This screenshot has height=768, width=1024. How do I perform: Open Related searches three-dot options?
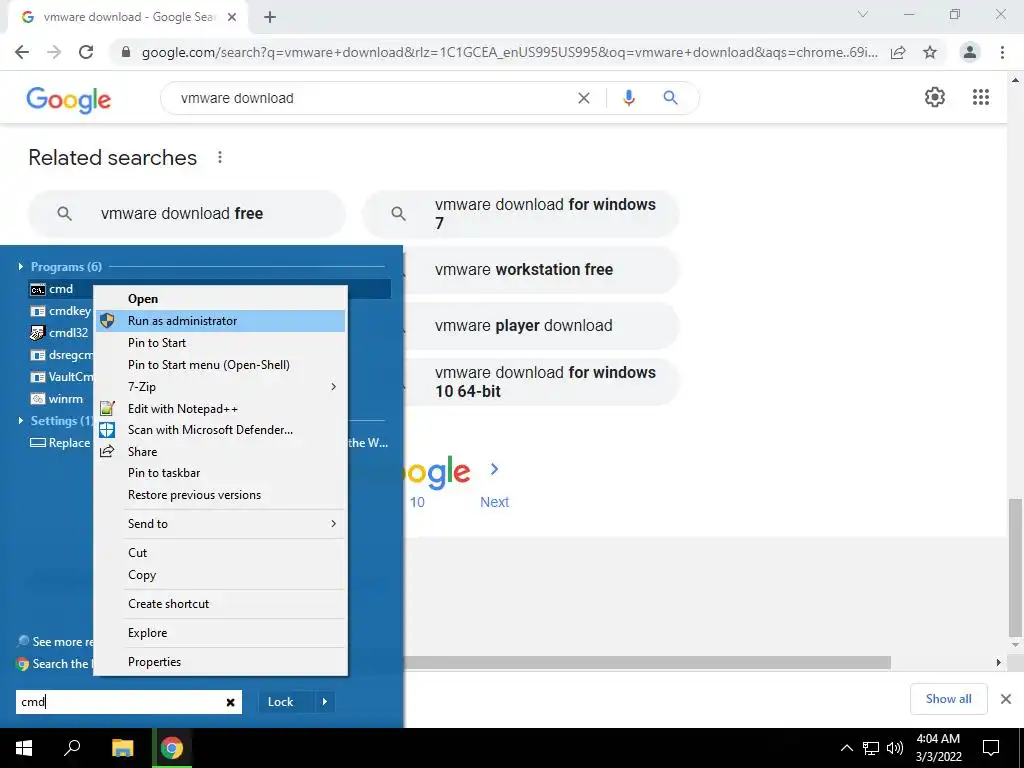point(220,157)
